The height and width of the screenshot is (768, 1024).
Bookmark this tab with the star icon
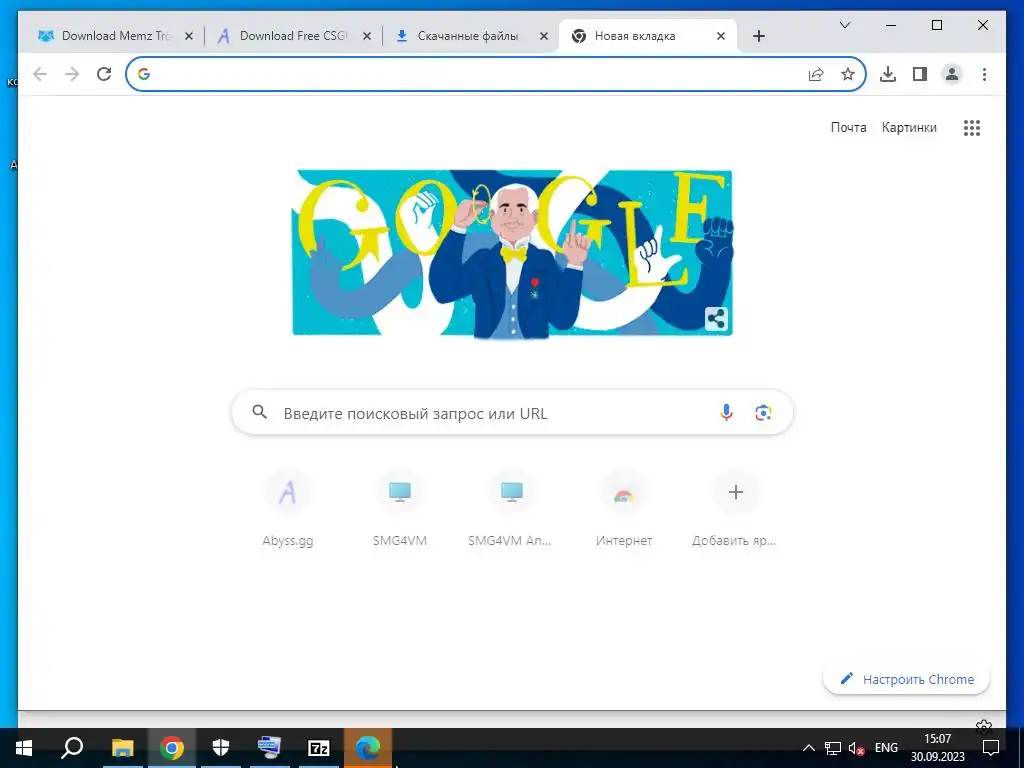pos(848,74)
